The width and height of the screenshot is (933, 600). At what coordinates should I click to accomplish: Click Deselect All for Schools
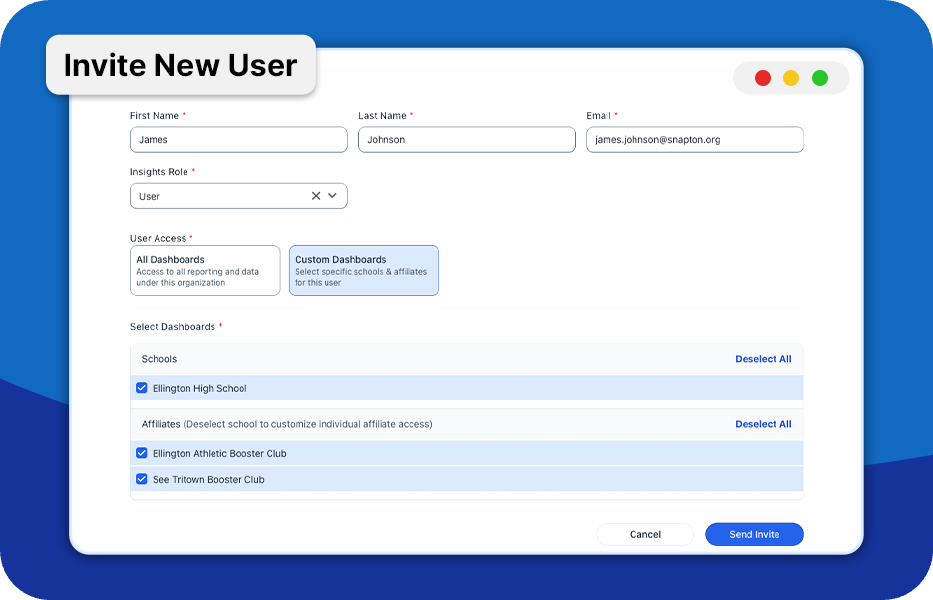[763, 359]
